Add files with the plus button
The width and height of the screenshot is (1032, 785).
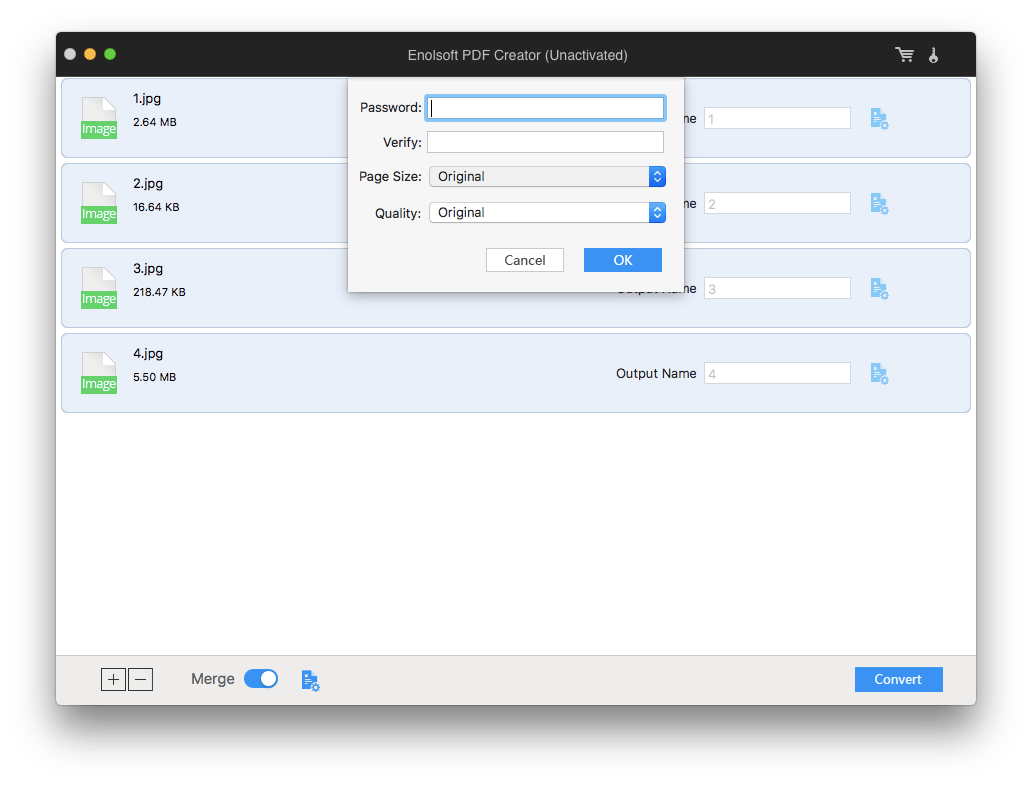[x=113, y=679]
